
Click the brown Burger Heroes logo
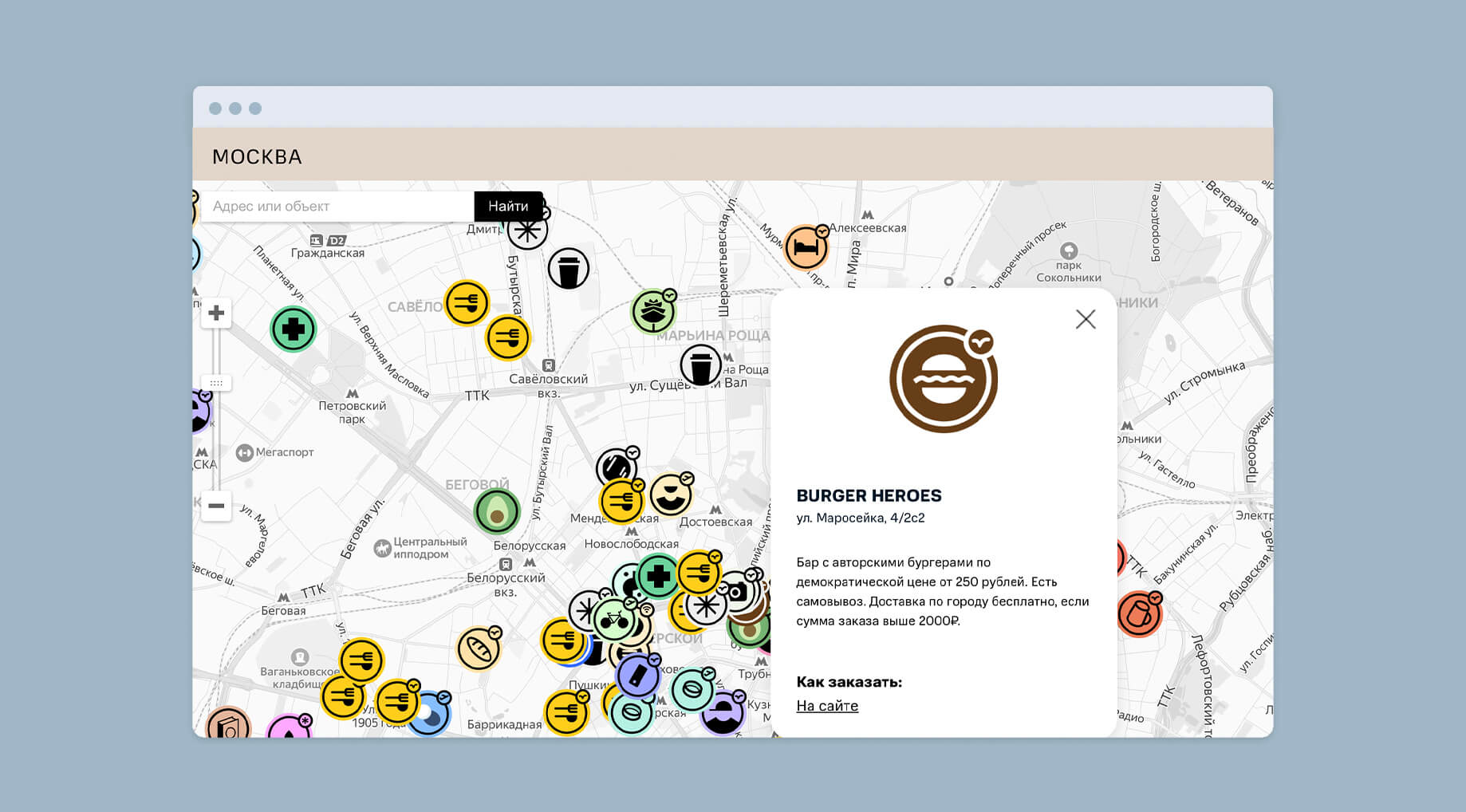pos(944,379)
